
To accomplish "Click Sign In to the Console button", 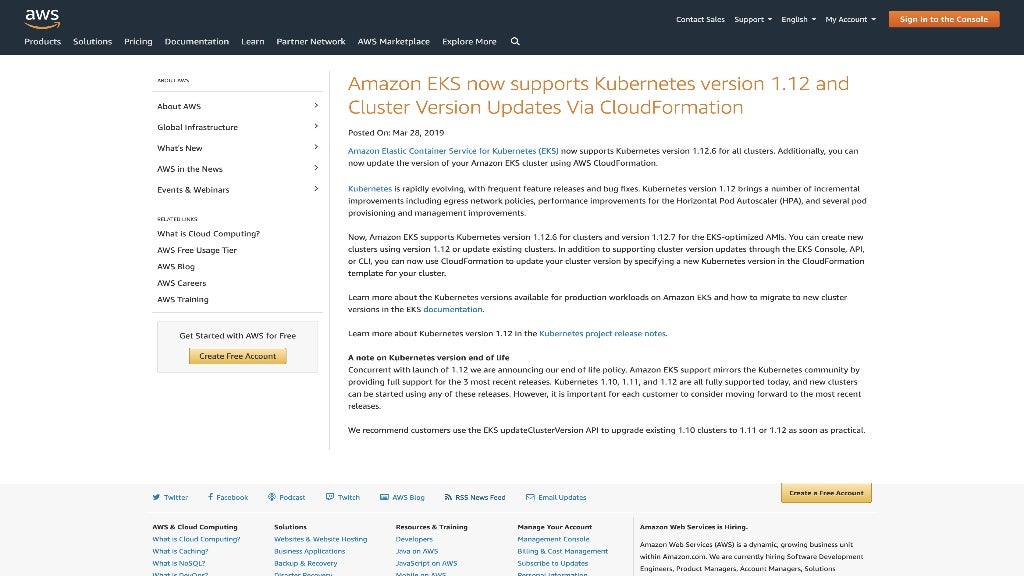I will click(x=944, y=19).
